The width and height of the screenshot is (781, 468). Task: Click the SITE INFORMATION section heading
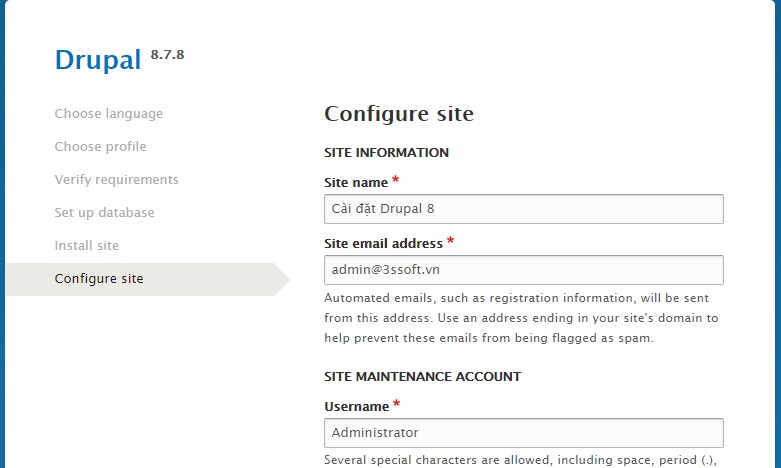pyautogui.click(x=387, y=152)
